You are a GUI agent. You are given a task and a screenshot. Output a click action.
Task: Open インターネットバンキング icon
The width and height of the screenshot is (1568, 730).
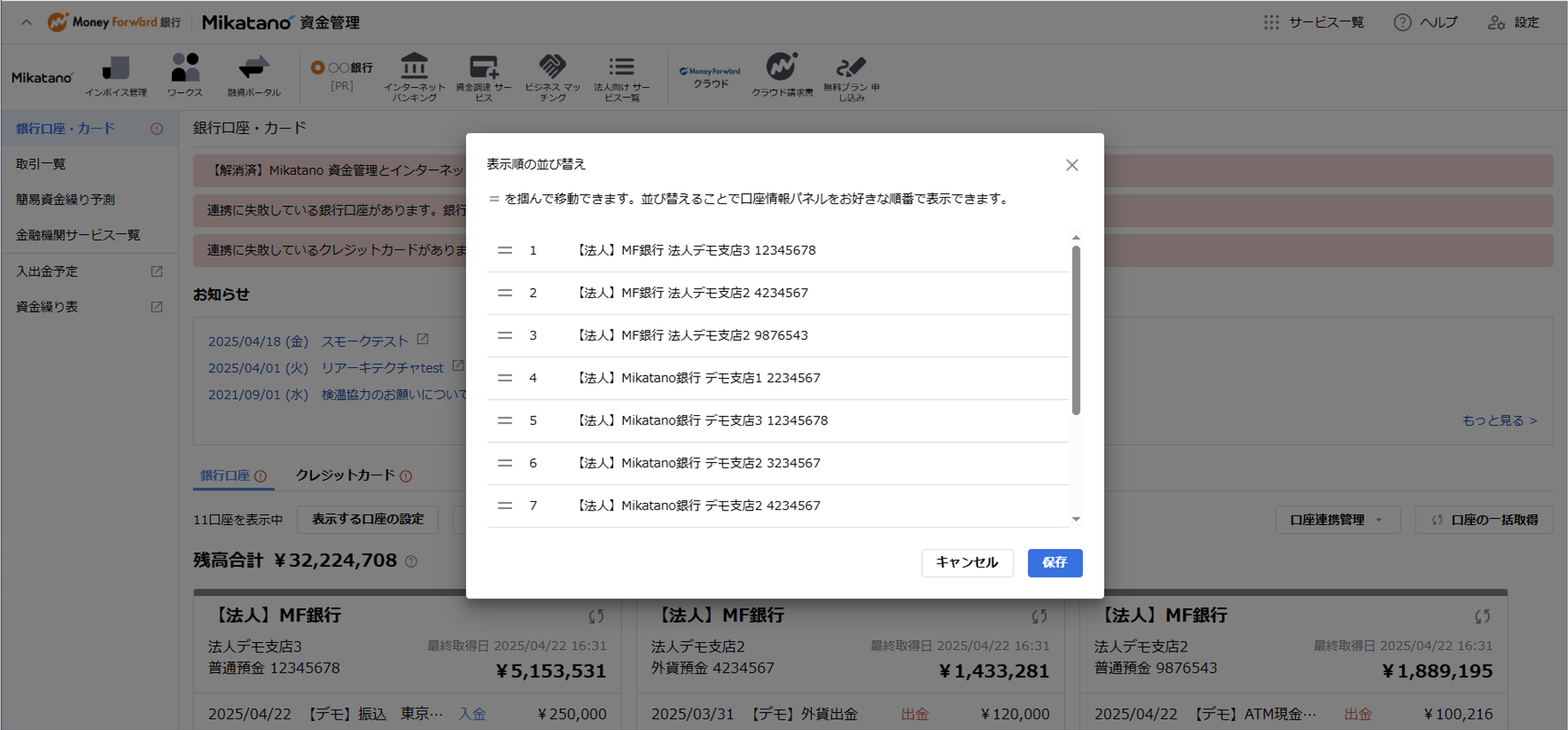coord(414,76)
